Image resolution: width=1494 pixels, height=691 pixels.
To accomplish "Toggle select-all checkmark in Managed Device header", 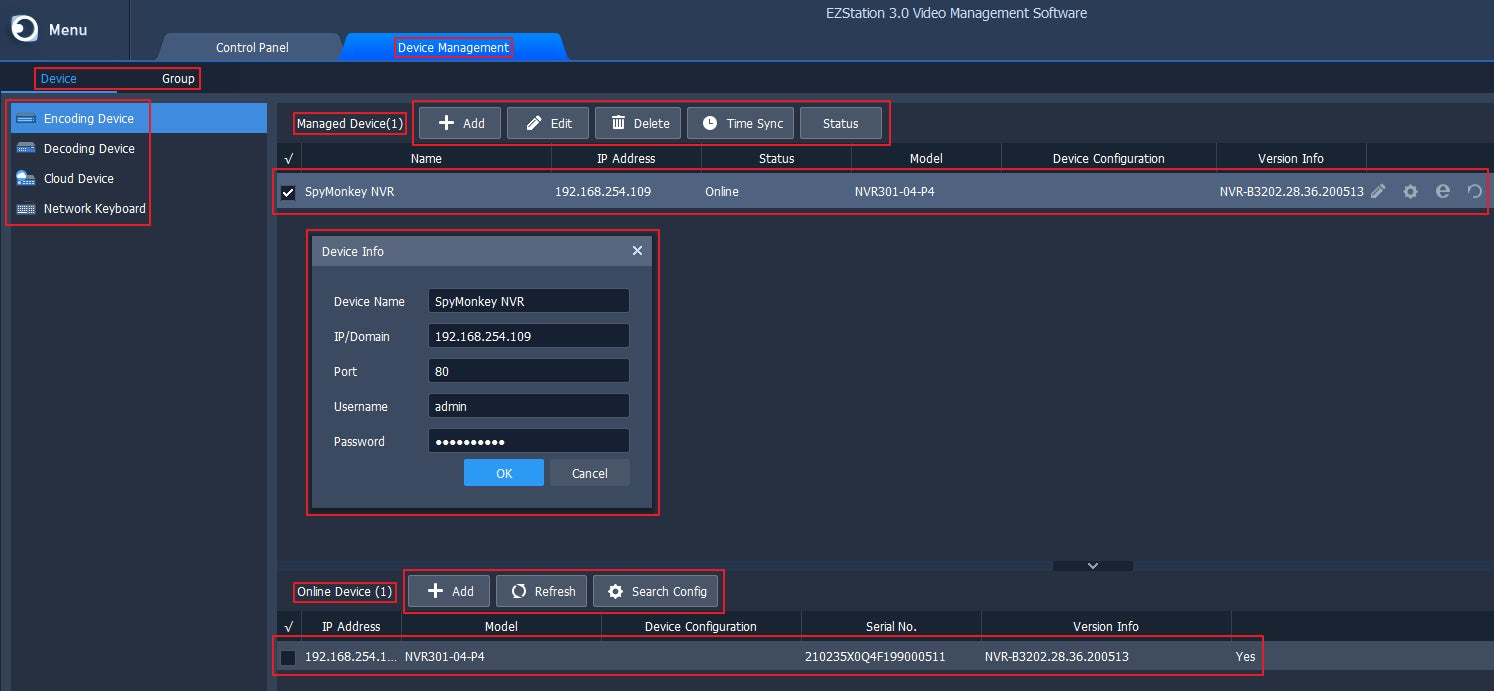I will point(288,158).
